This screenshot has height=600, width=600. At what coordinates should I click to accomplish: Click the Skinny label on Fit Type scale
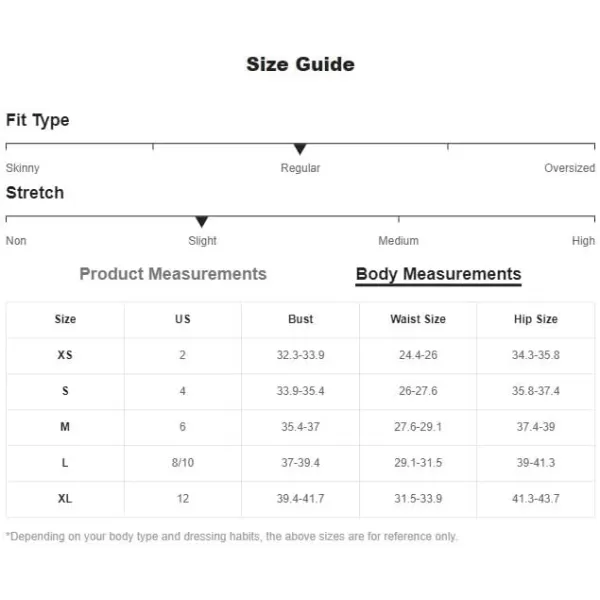tap(23, 168)
